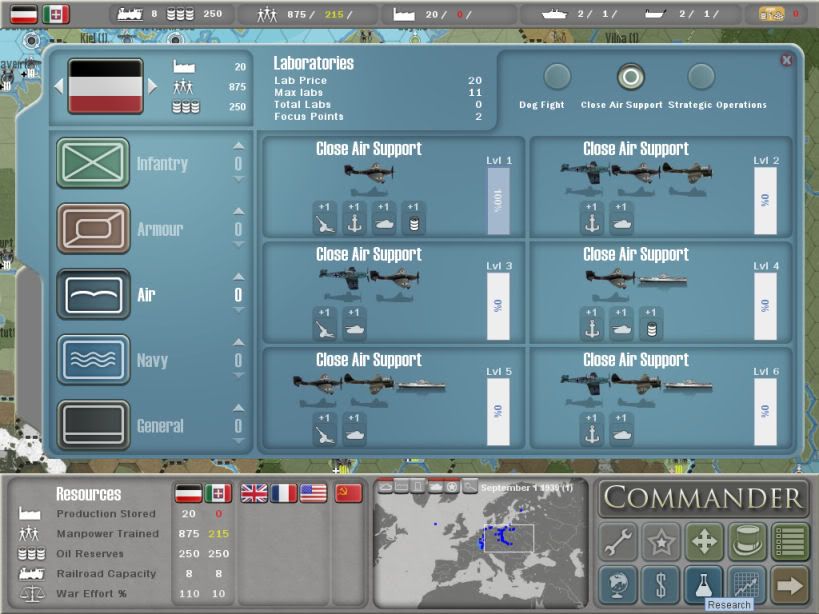819x614 pixels.
Task: Select the Soviet Union flag
Action: click(x=349, y=493)
